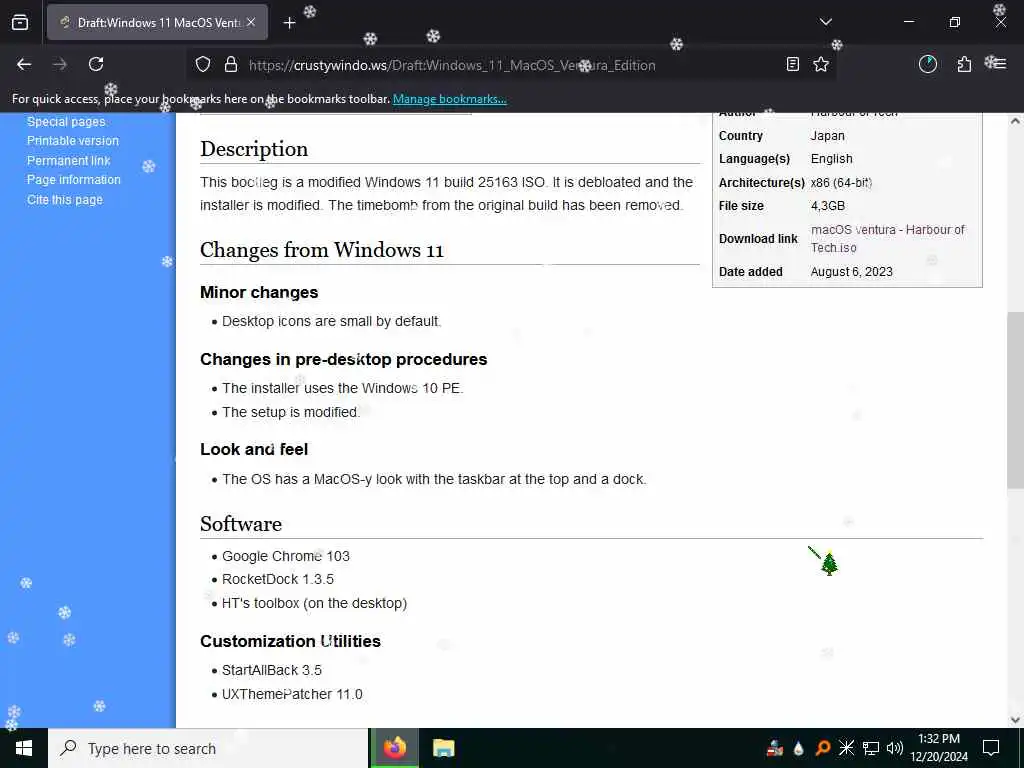Open Special pages sidebar link
The height and width of the screenshot is (768, 1024).
[x=66, y=121]
